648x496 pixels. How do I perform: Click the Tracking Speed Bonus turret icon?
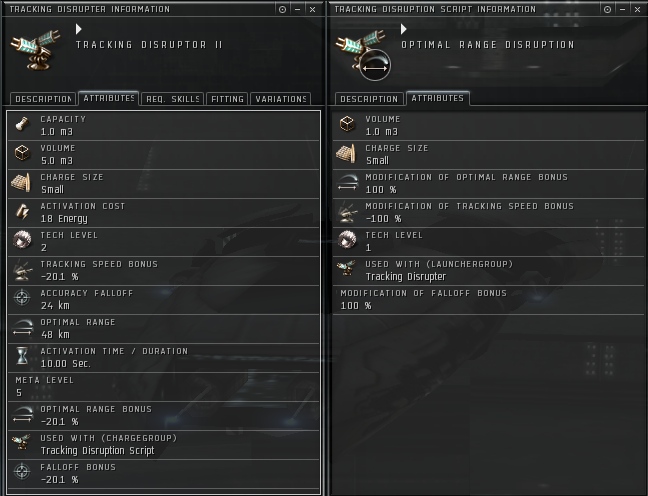click(x=22, y=269)
